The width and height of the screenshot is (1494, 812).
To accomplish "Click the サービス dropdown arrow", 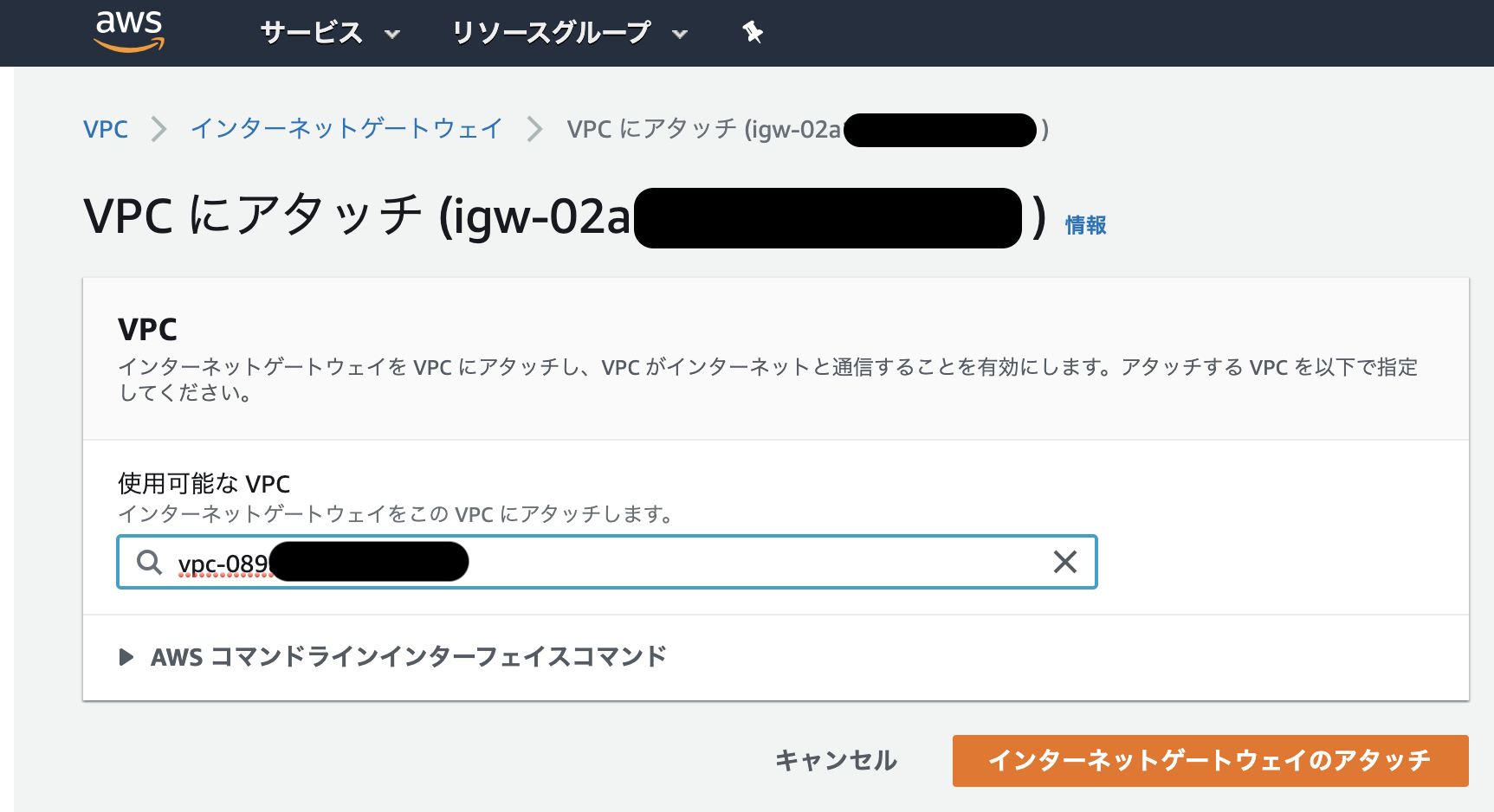I will pyautogui.click(x=392, y=35).
